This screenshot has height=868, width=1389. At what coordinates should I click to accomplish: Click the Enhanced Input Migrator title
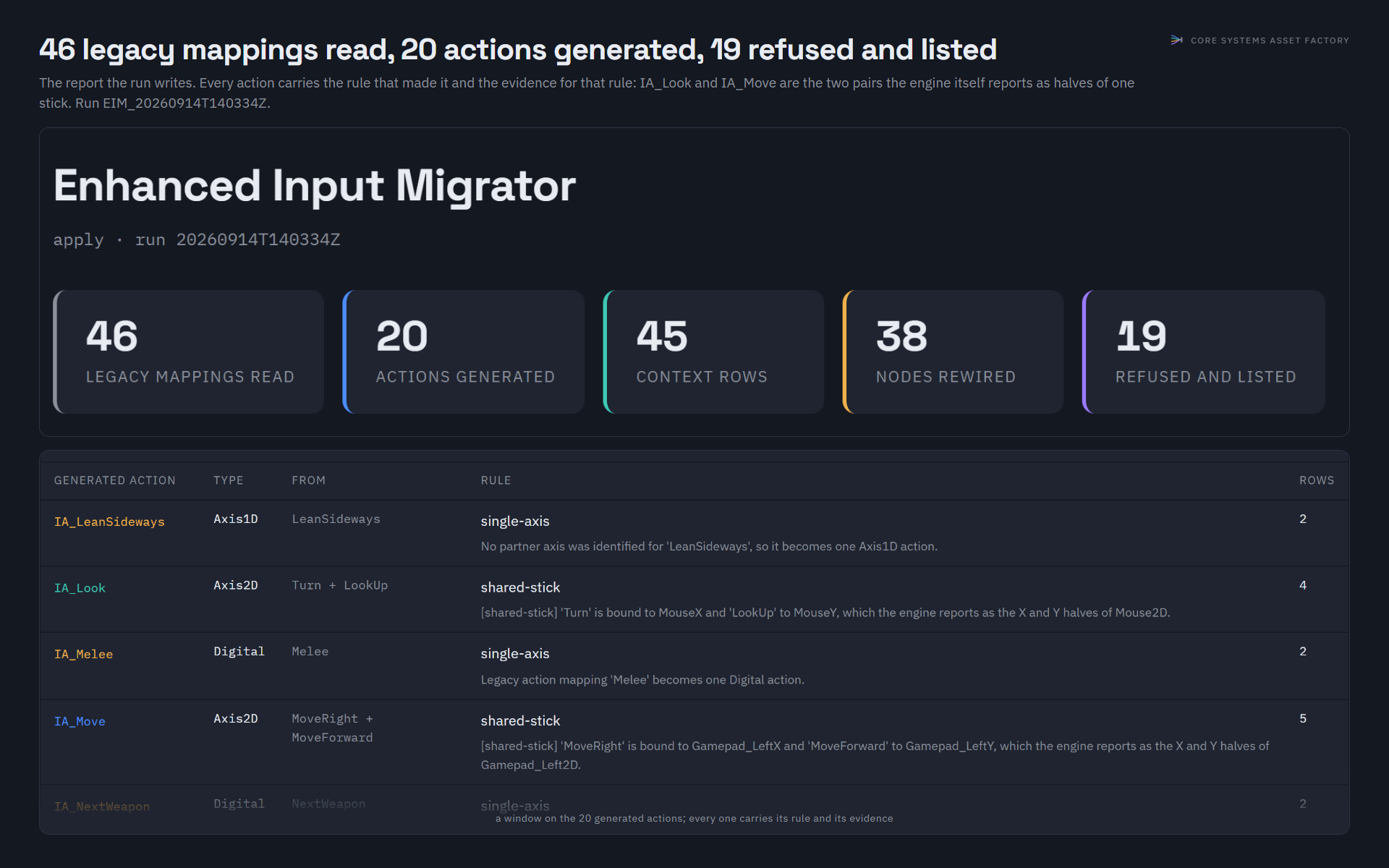pyautogui.click(x=315, y=186)
